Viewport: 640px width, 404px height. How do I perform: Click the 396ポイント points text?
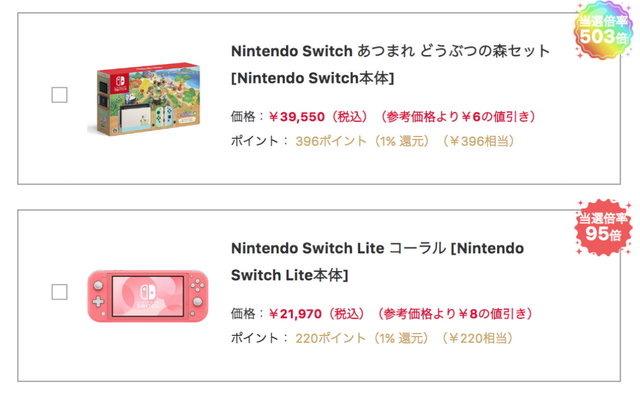324,141
